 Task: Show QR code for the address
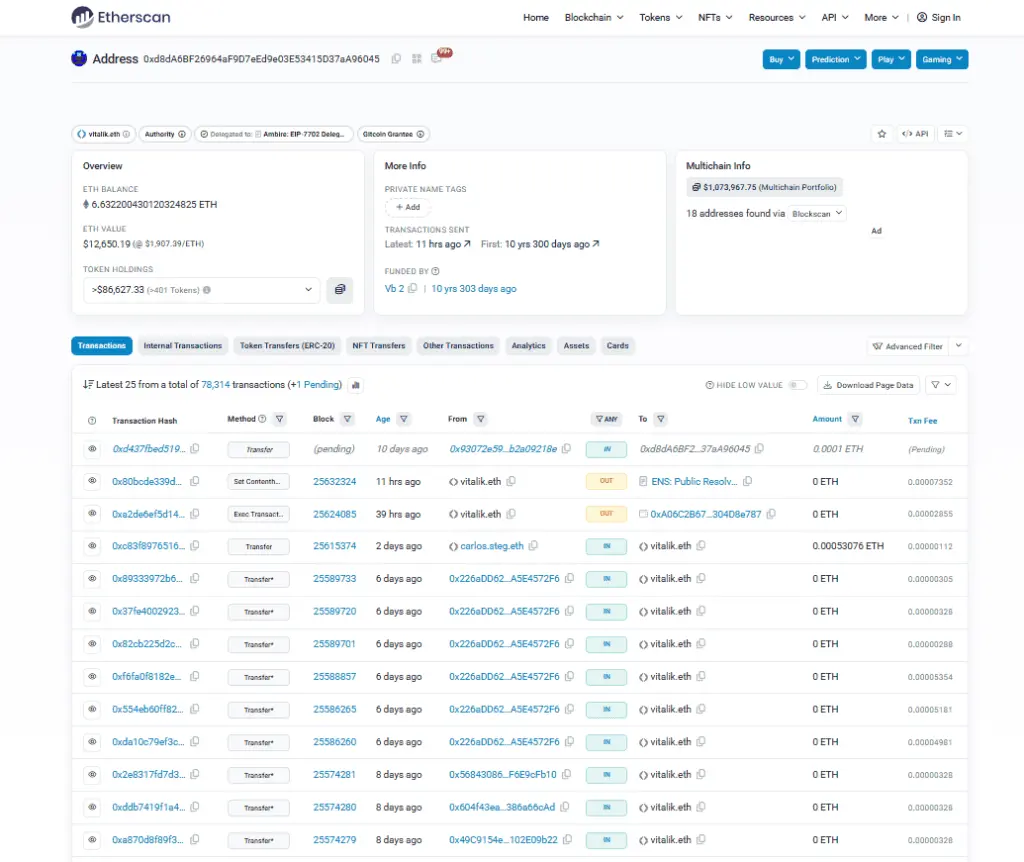[x=417, y=59]
